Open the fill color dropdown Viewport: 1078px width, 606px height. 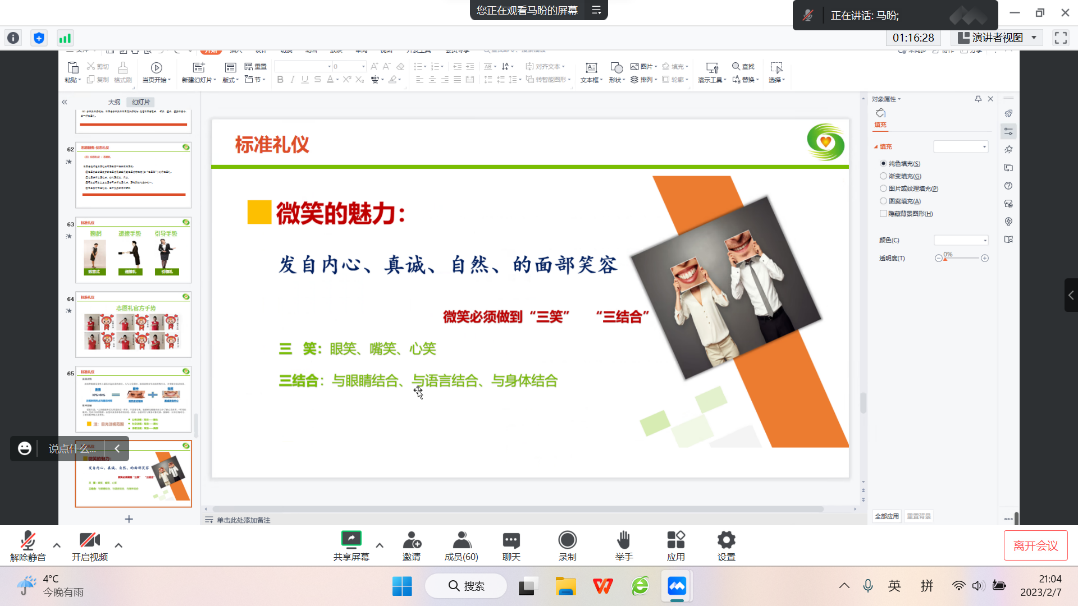click(x=960, y=240)
